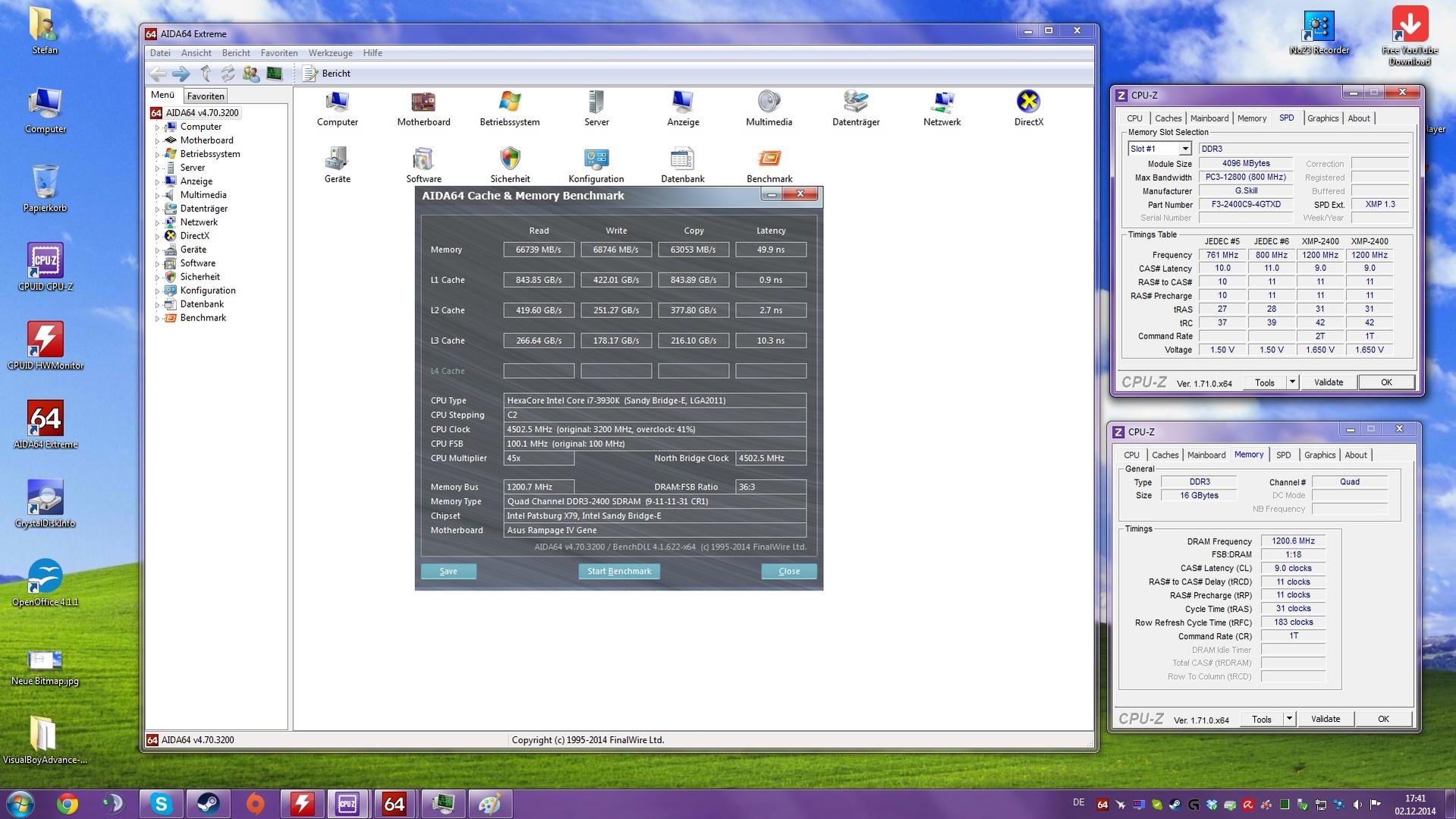Click the AIDA64 toolbar refresh icon
The image size is (1456, 819).
pyautogui.click(x=228, y=74)
